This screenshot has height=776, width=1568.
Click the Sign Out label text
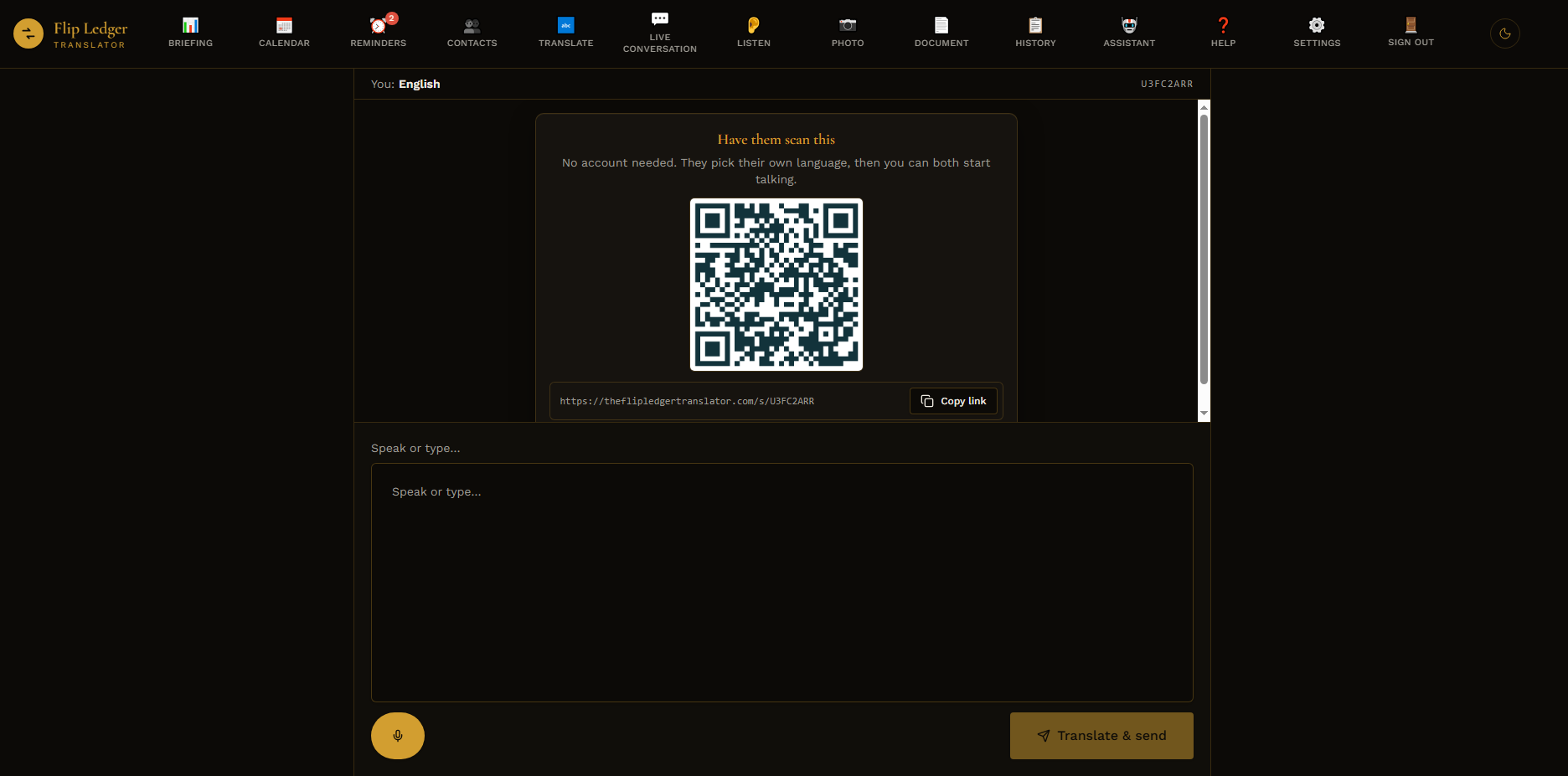click(1411, 42)
